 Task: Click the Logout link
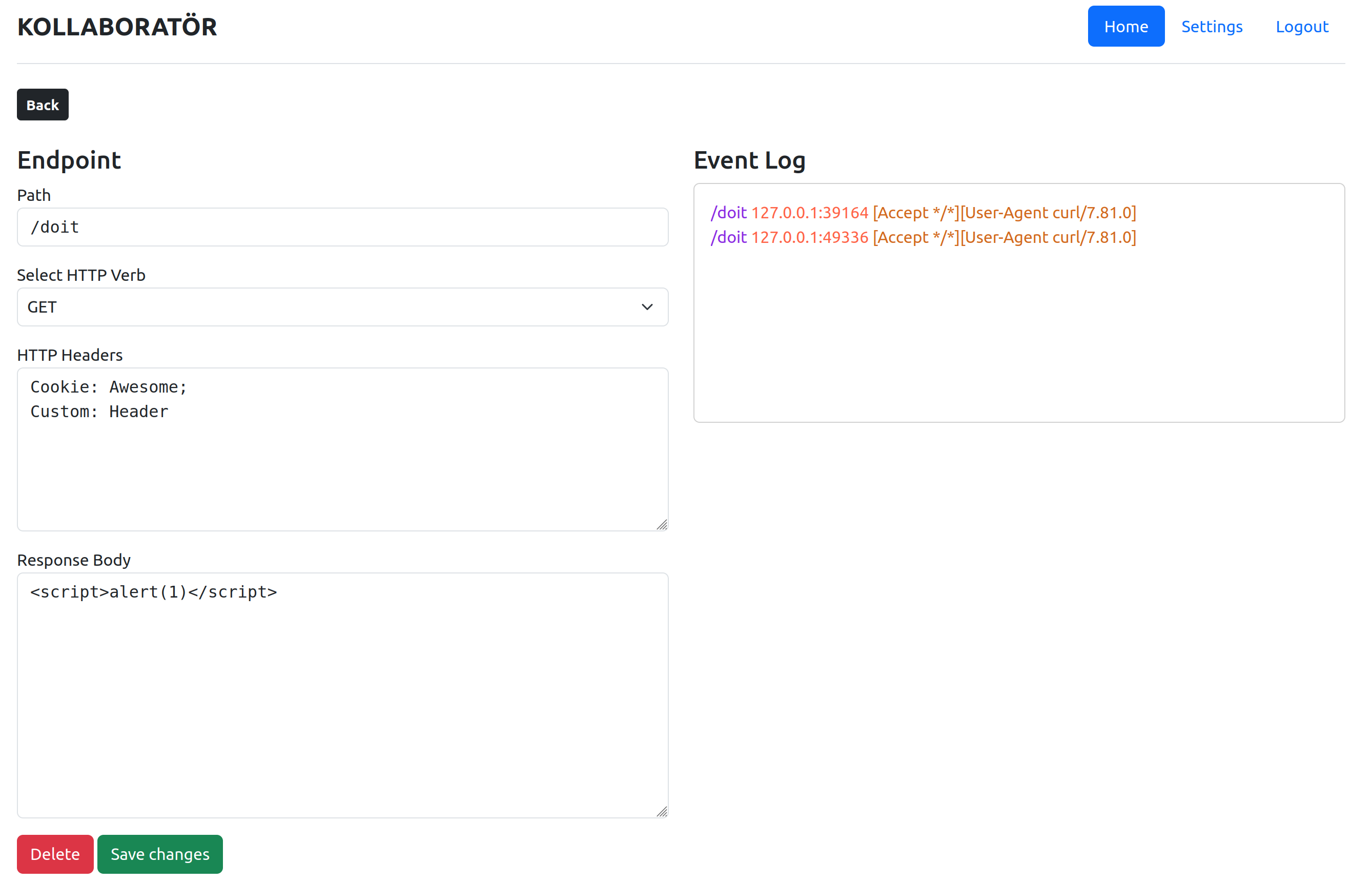(1301, 26)
